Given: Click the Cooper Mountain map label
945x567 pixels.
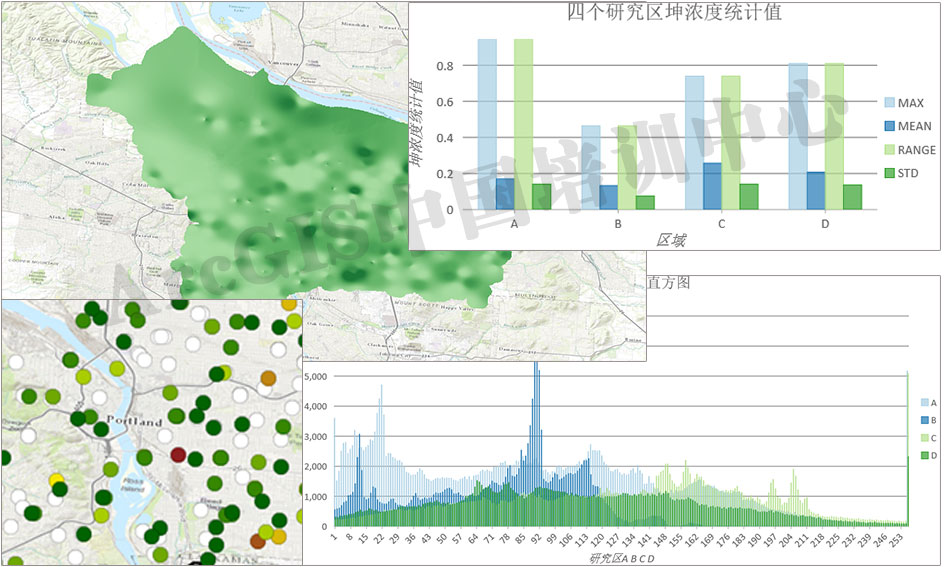Looking at the screenshot, I should click(x=34, y=262).
